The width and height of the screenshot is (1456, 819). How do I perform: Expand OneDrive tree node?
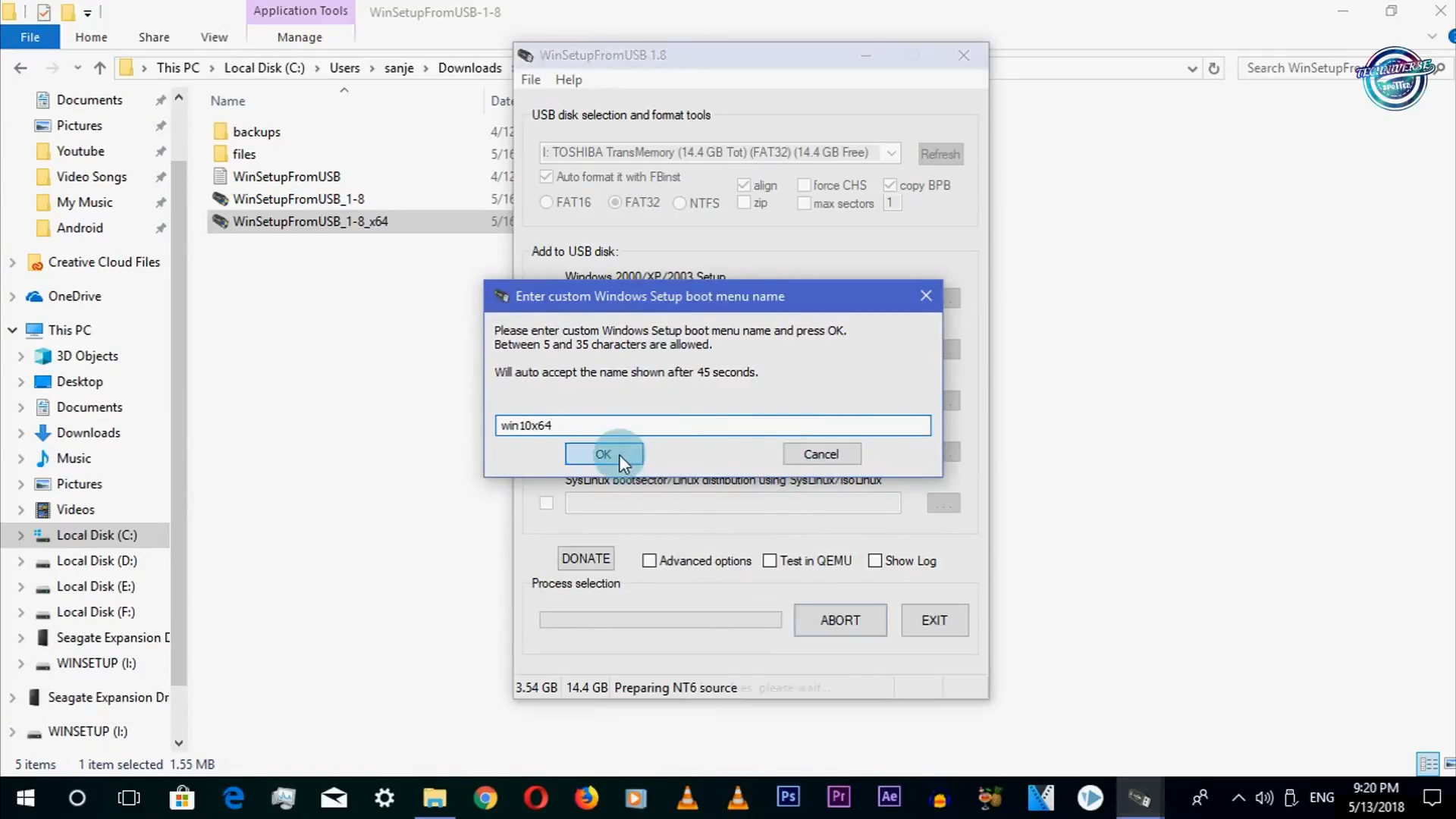(12, 297)
